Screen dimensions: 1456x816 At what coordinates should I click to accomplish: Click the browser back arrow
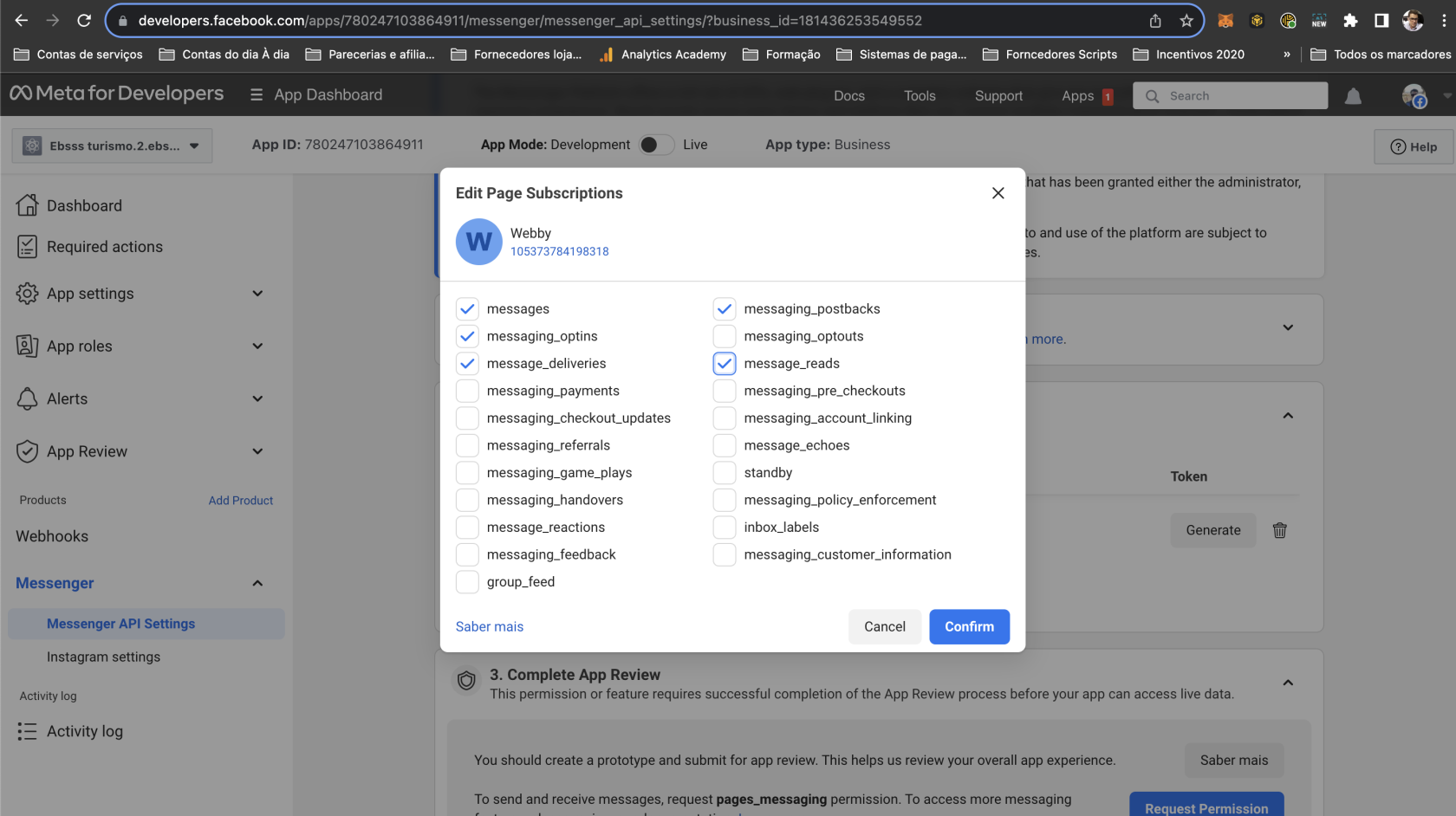point(22,20)
